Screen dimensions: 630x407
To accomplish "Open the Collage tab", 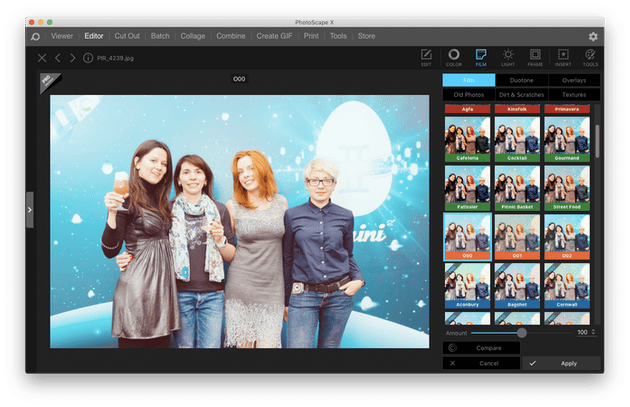I will (x=192, y=36).
